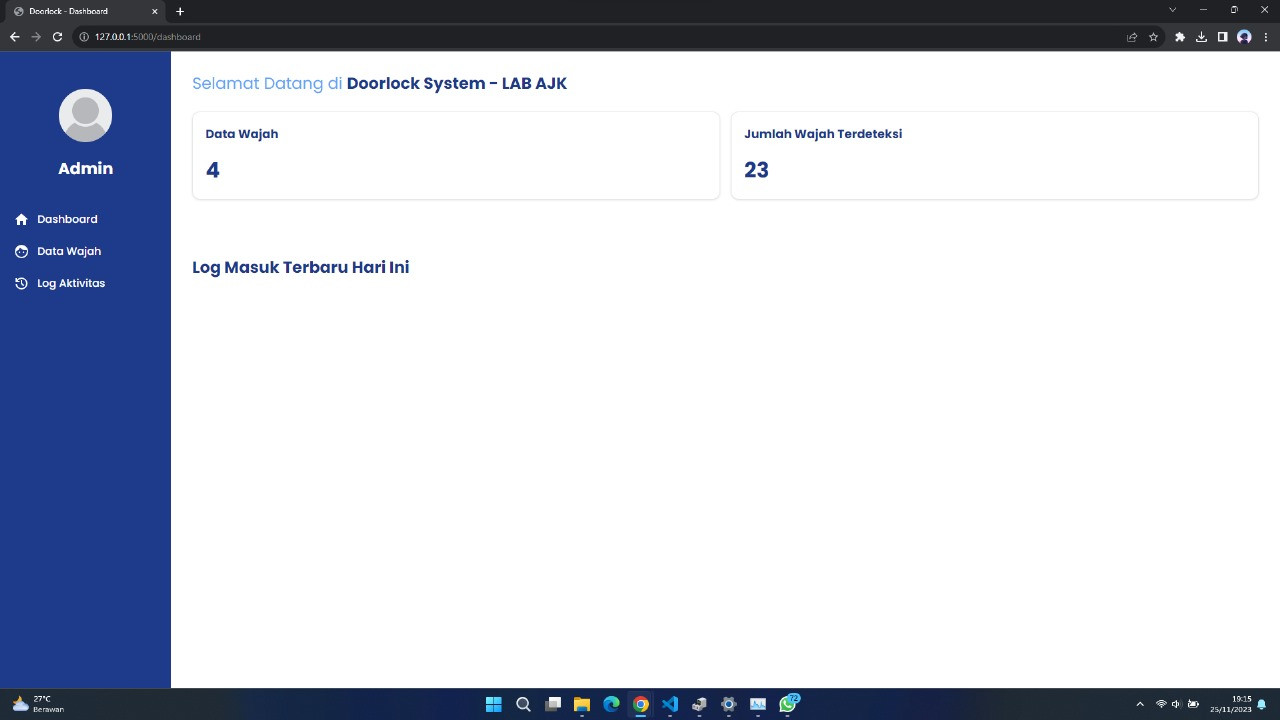Show hidden system tray icons
This screenshot has height=720, width=1280.
(1139, 704)
